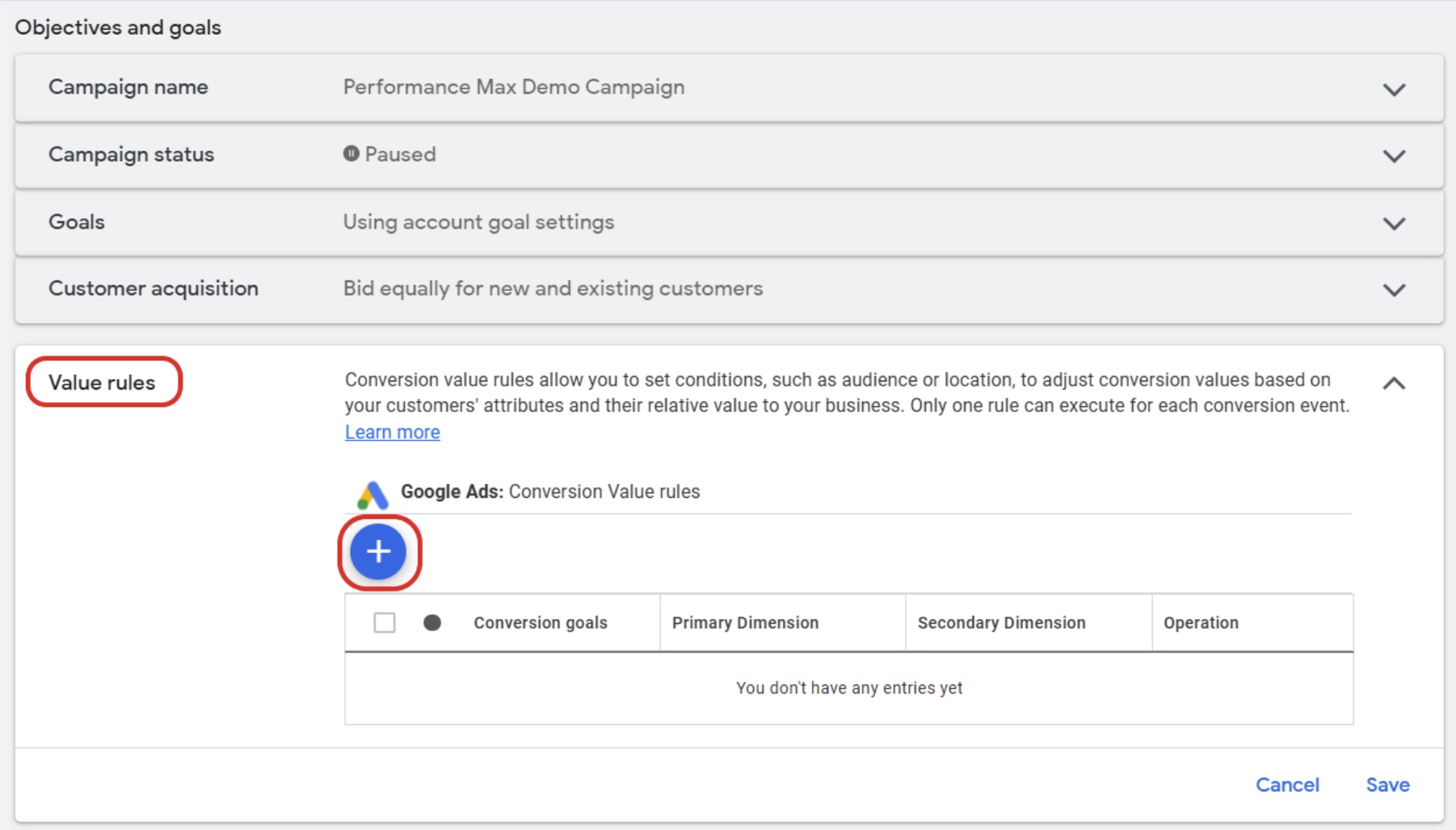Open the Goals row label
Viewport: 1456px width, 830px height.
point(77,221)
